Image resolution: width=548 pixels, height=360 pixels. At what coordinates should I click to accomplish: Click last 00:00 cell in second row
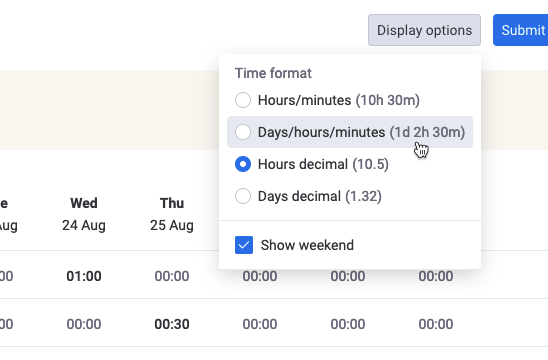436,324
